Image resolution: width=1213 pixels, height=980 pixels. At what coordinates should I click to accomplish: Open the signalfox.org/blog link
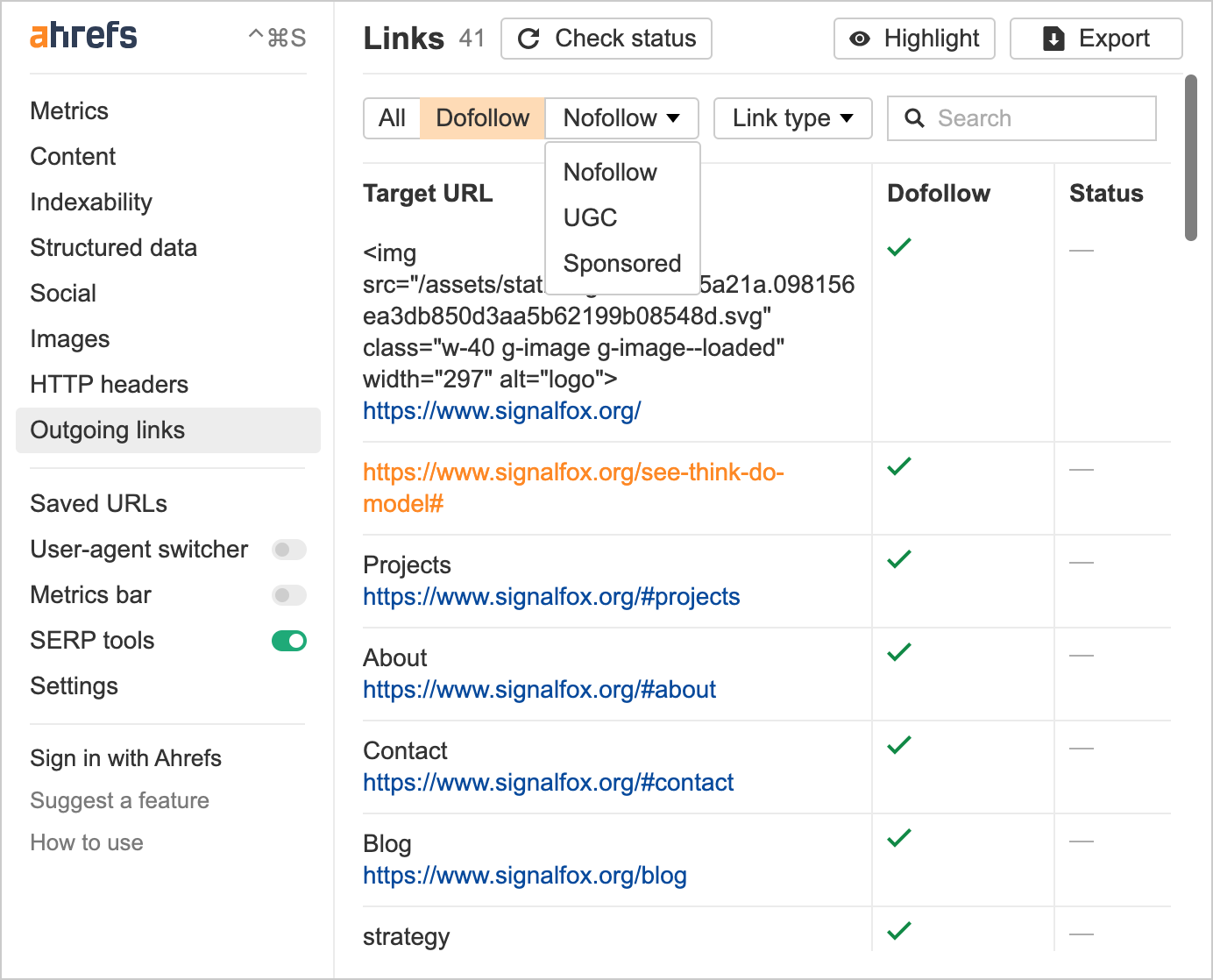(x=525, y=876)
